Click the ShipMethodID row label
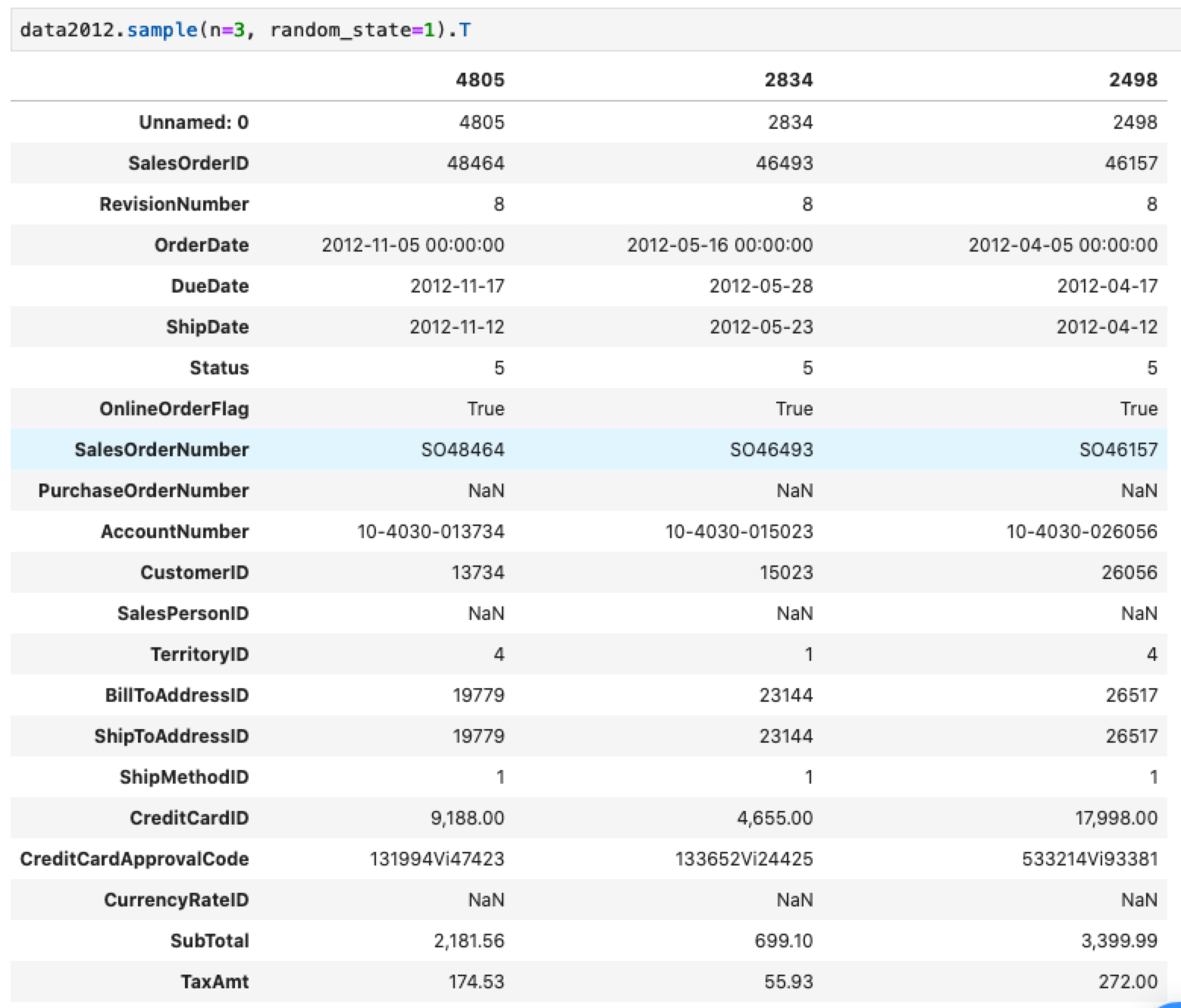This screenshot has height=1008, width=1181. click(x=184, y=778)
